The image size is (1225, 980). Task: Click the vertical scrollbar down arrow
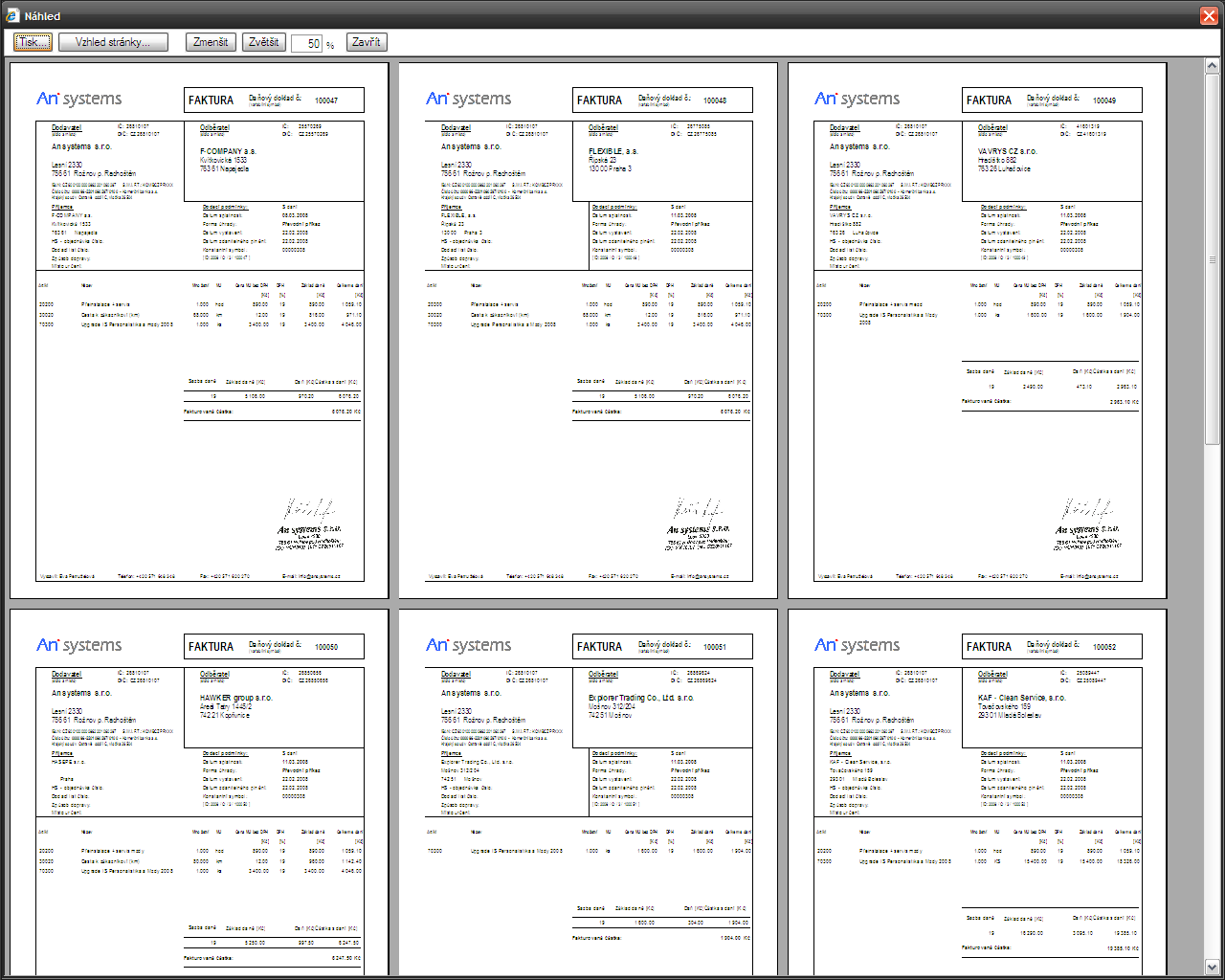[x=1213, y=967]
